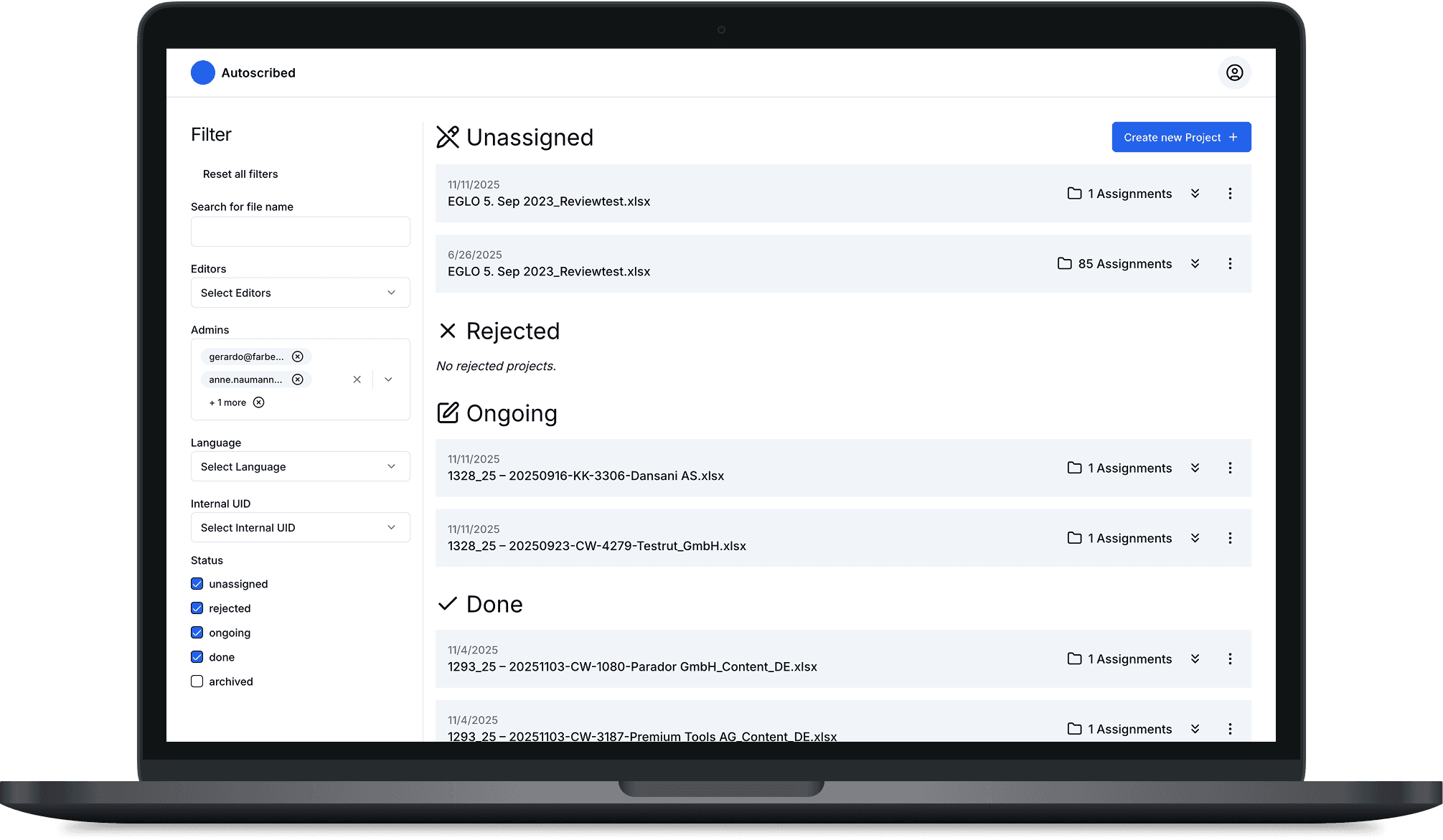Image resolution: width=1443 pixels, height=840 pixels.
Task: Open the kebab menu for the 85 Assignments project
Action: point(1231,263)
